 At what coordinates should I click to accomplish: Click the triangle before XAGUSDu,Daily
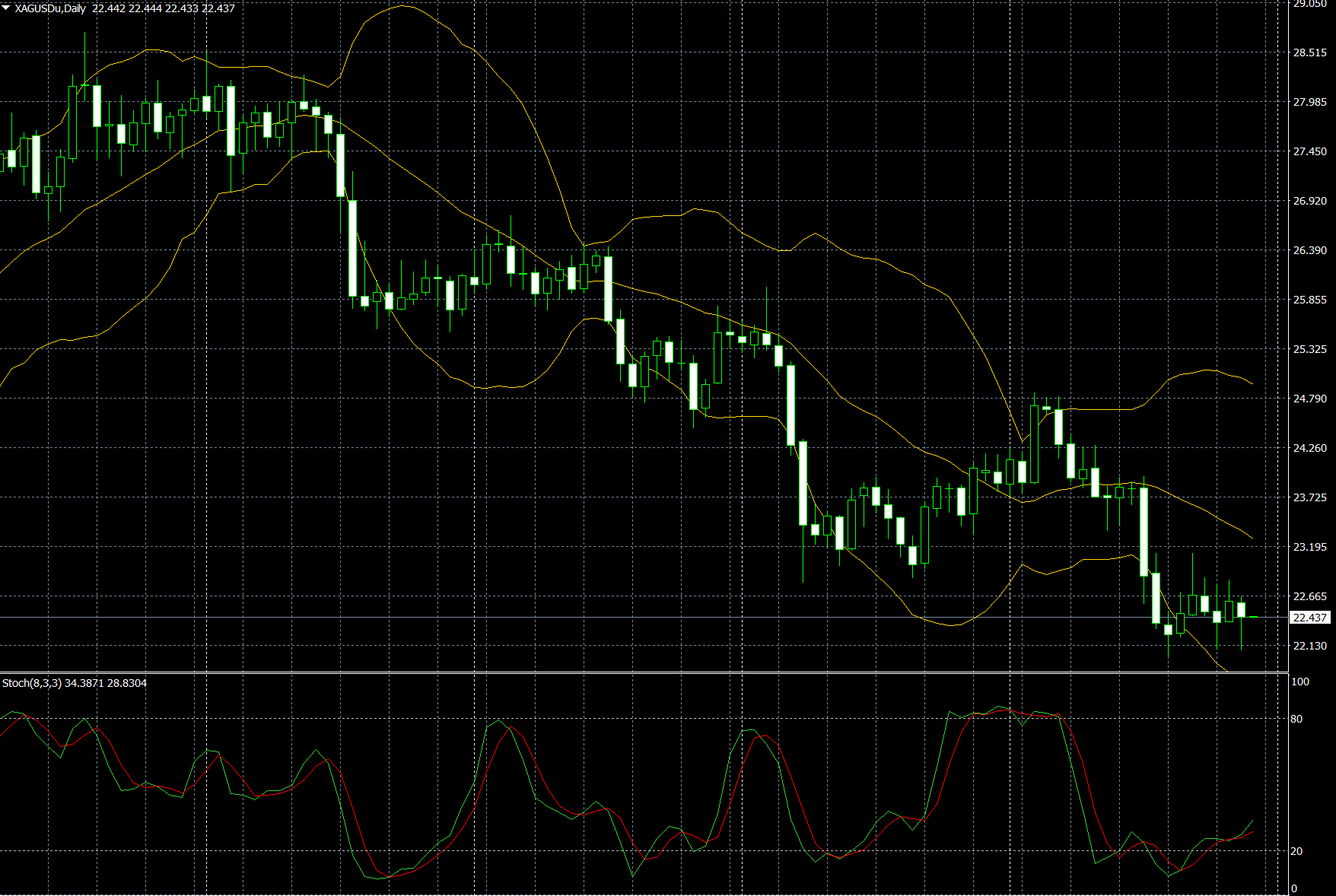tap(6, 8)
